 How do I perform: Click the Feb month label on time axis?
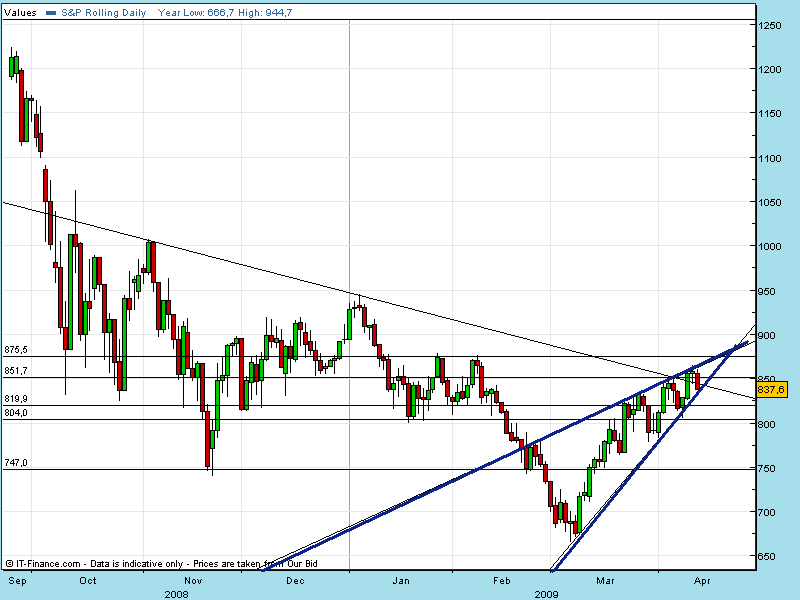click(502, 581)
